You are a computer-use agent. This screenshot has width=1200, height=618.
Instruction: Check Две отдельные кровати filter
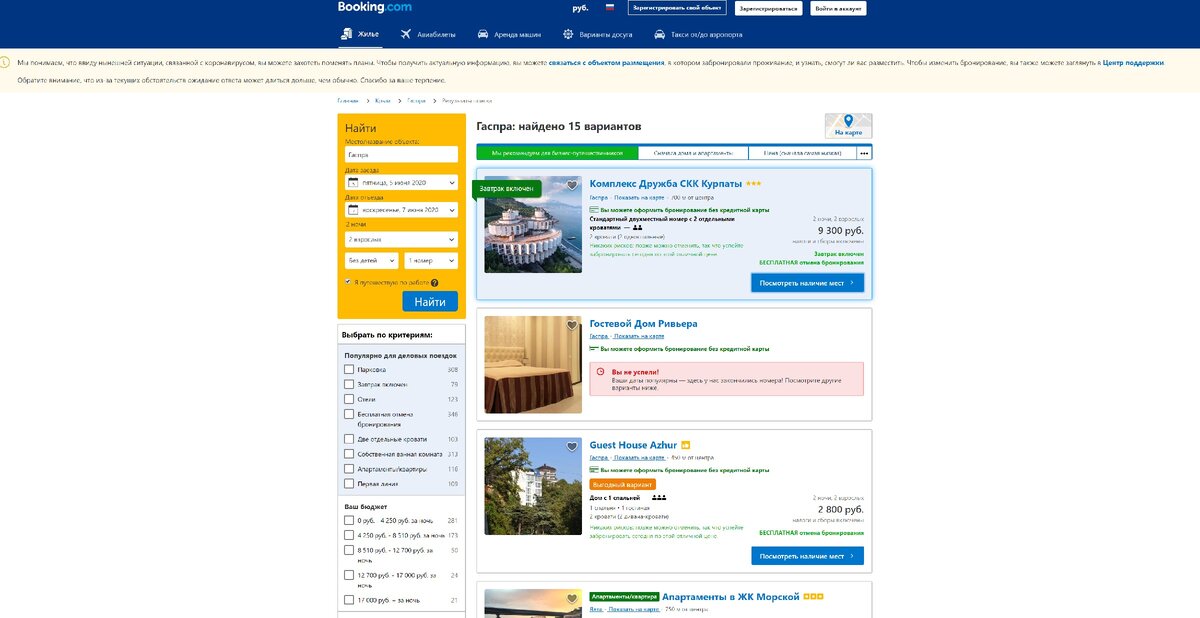[x=349, y=439]
